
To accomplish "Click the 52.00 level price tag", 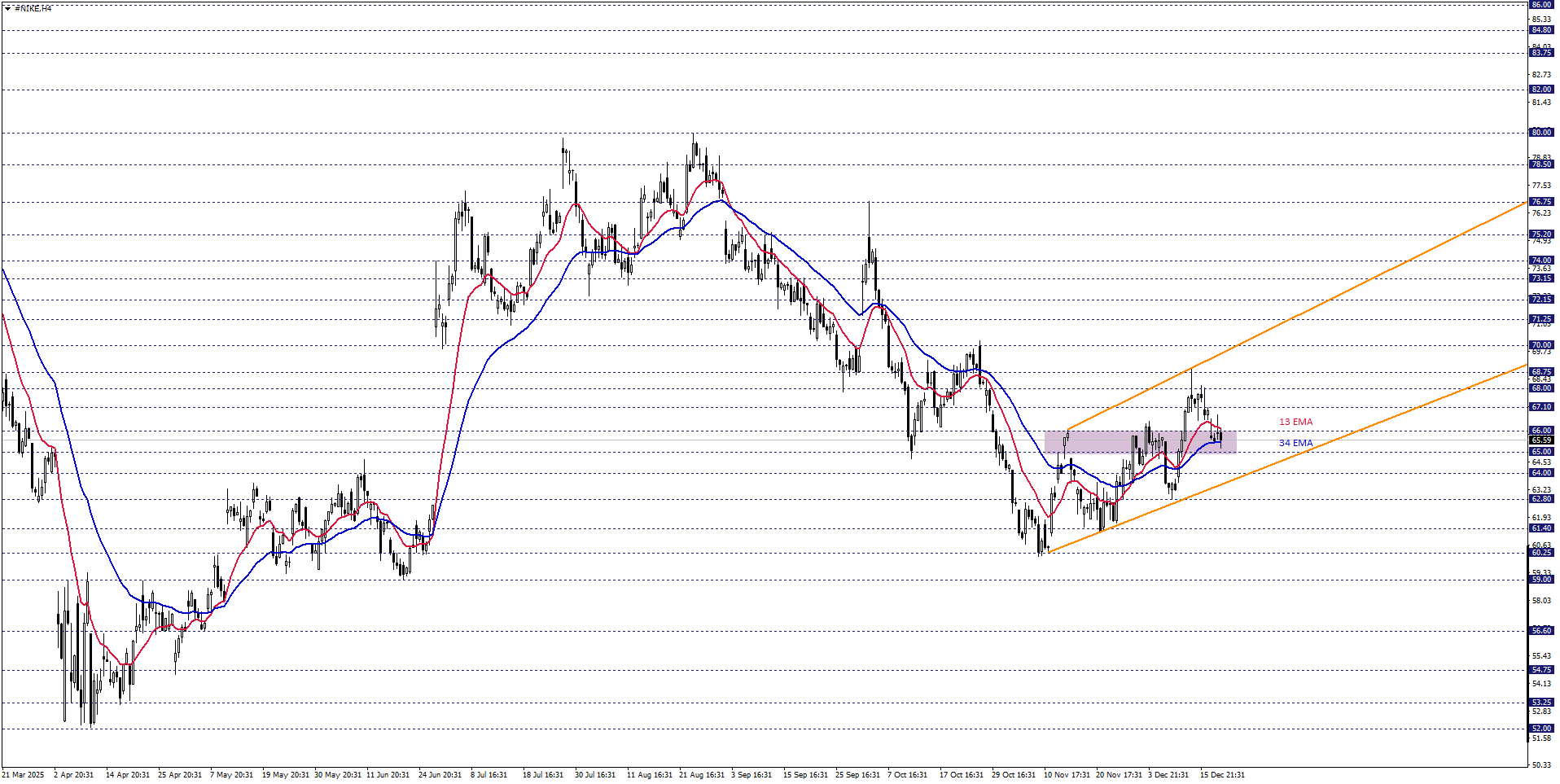I will tap(1541, 729).
